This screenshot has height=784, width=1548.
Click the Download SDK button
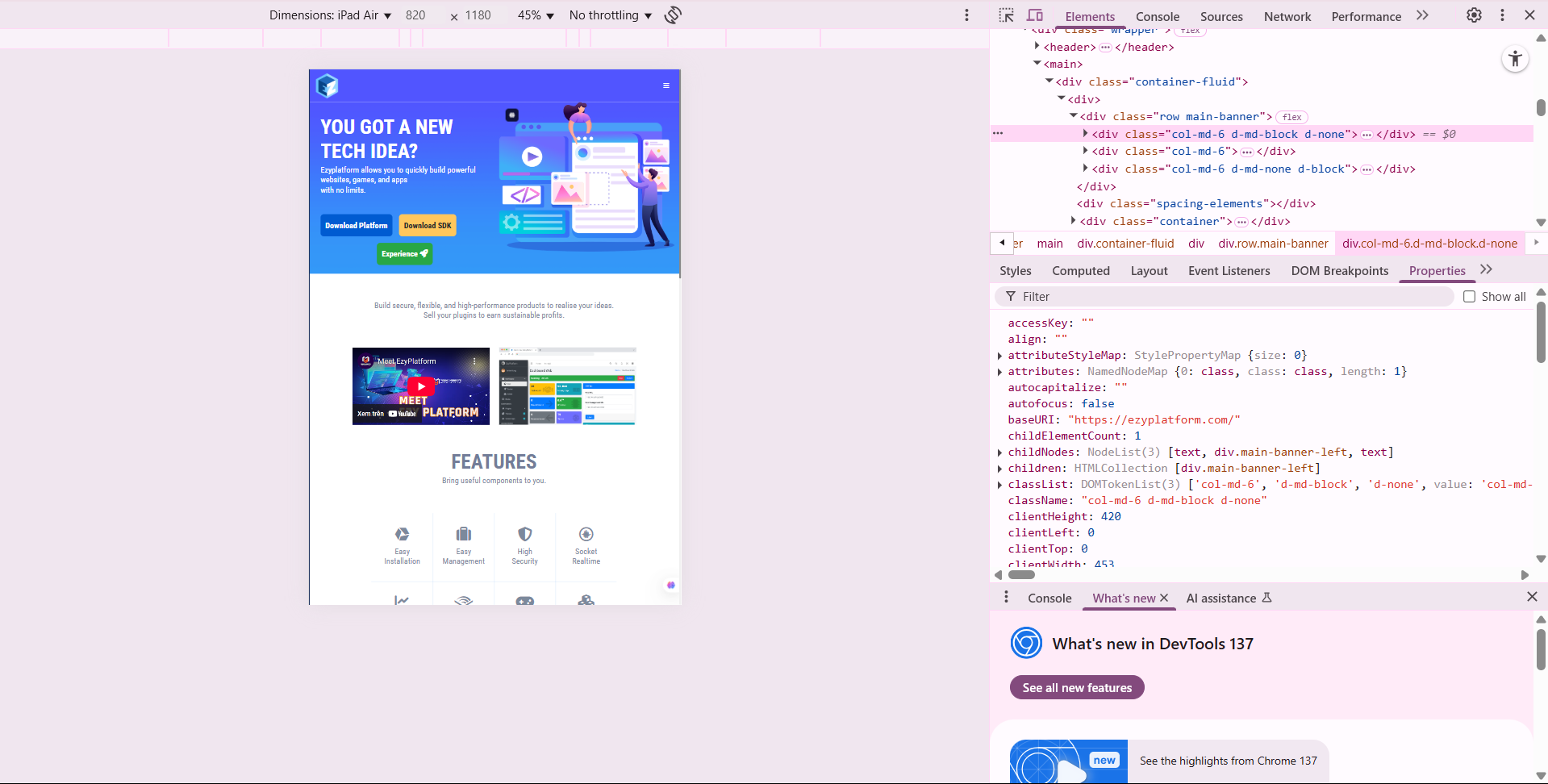pyautogui.click(x=428, y=226)
